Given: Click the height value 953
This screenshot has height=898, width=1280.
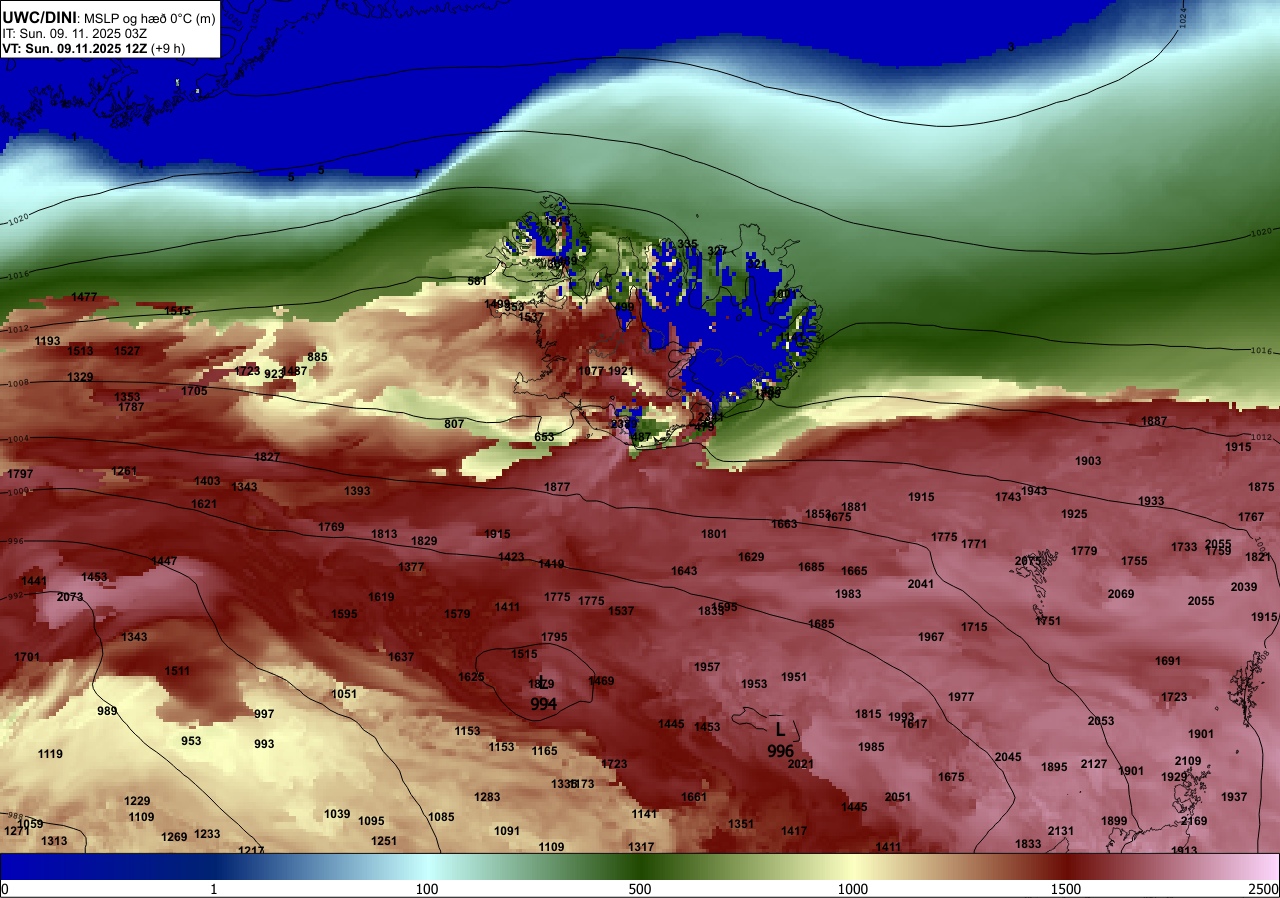Looking at the screenshot, I should 191,741.
